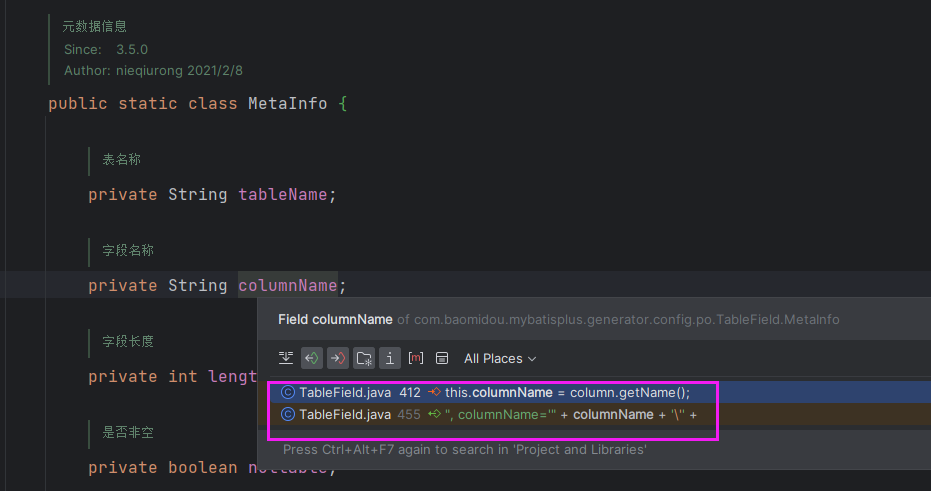
Task: Click the chevron beside All Places
Action: (x=532, y=359)
